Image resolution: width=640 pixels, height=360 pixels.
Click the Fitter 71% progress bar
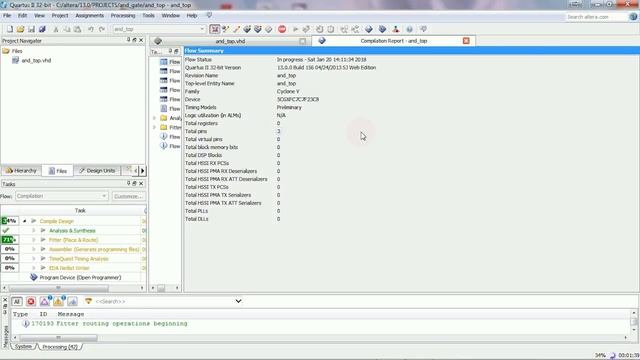pos(10,240)
